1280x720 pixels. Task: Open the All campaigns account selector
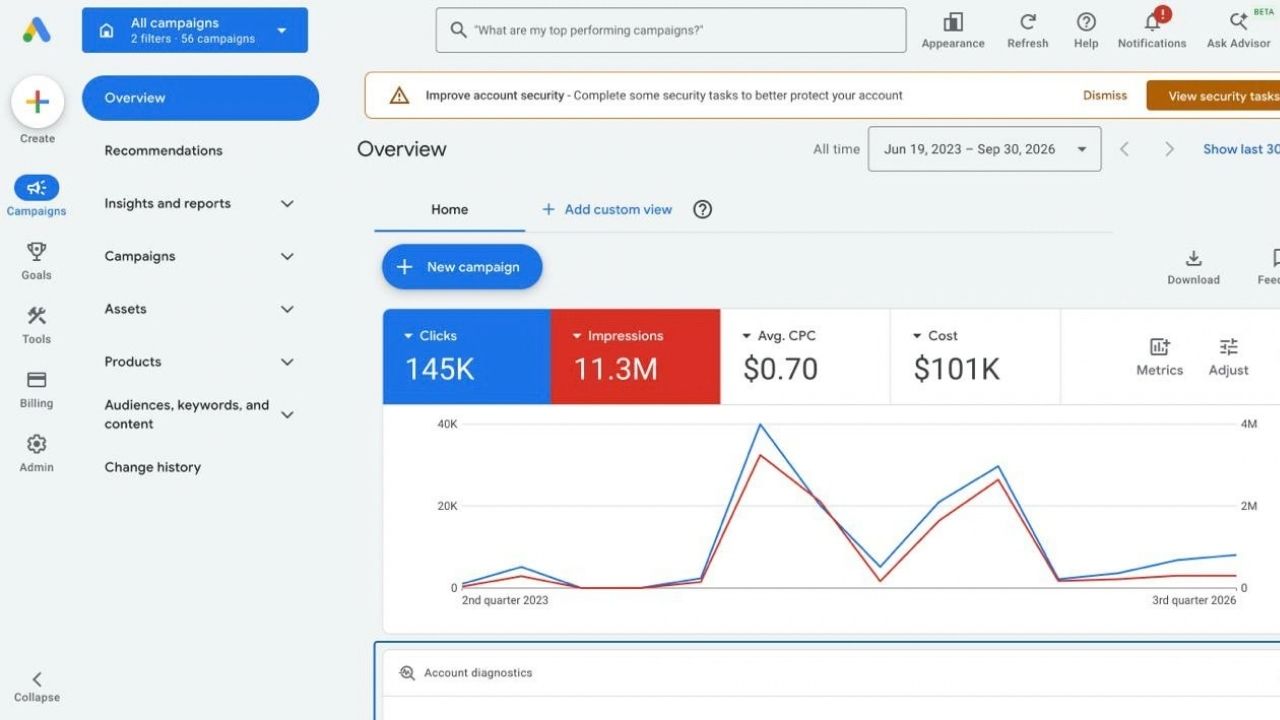pyautogui.click(x=195, y=30)
